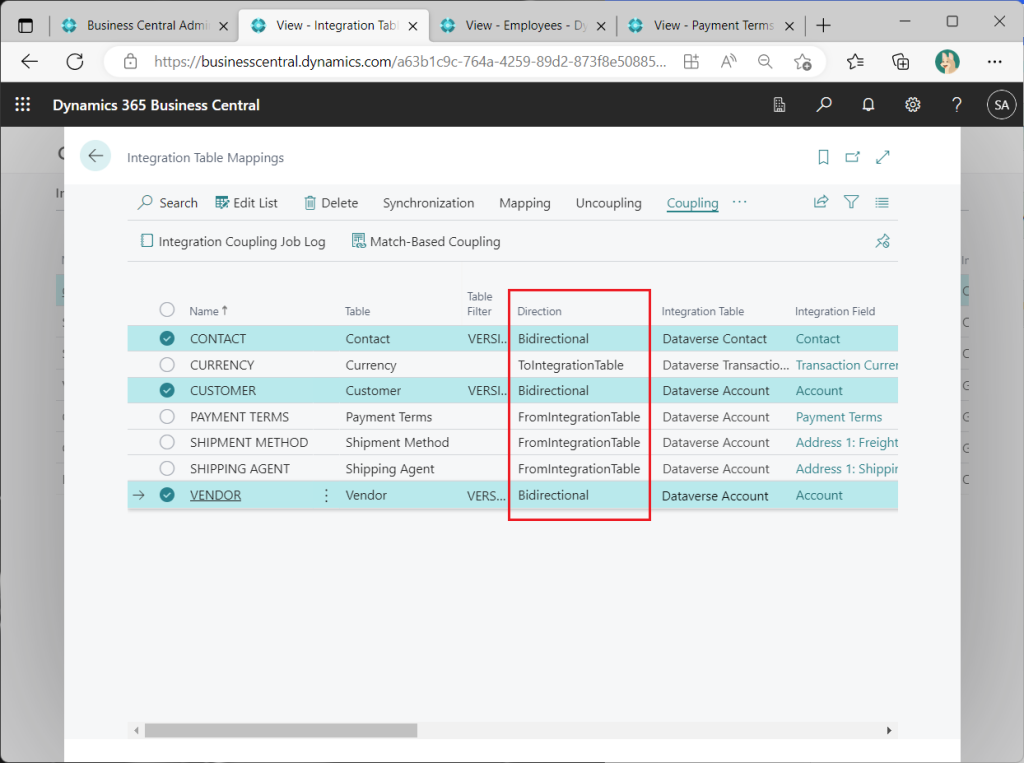This screenshot has height=763, width=1024.
Task: Open Read Aloud in the address bar
Action: point(728,61)
